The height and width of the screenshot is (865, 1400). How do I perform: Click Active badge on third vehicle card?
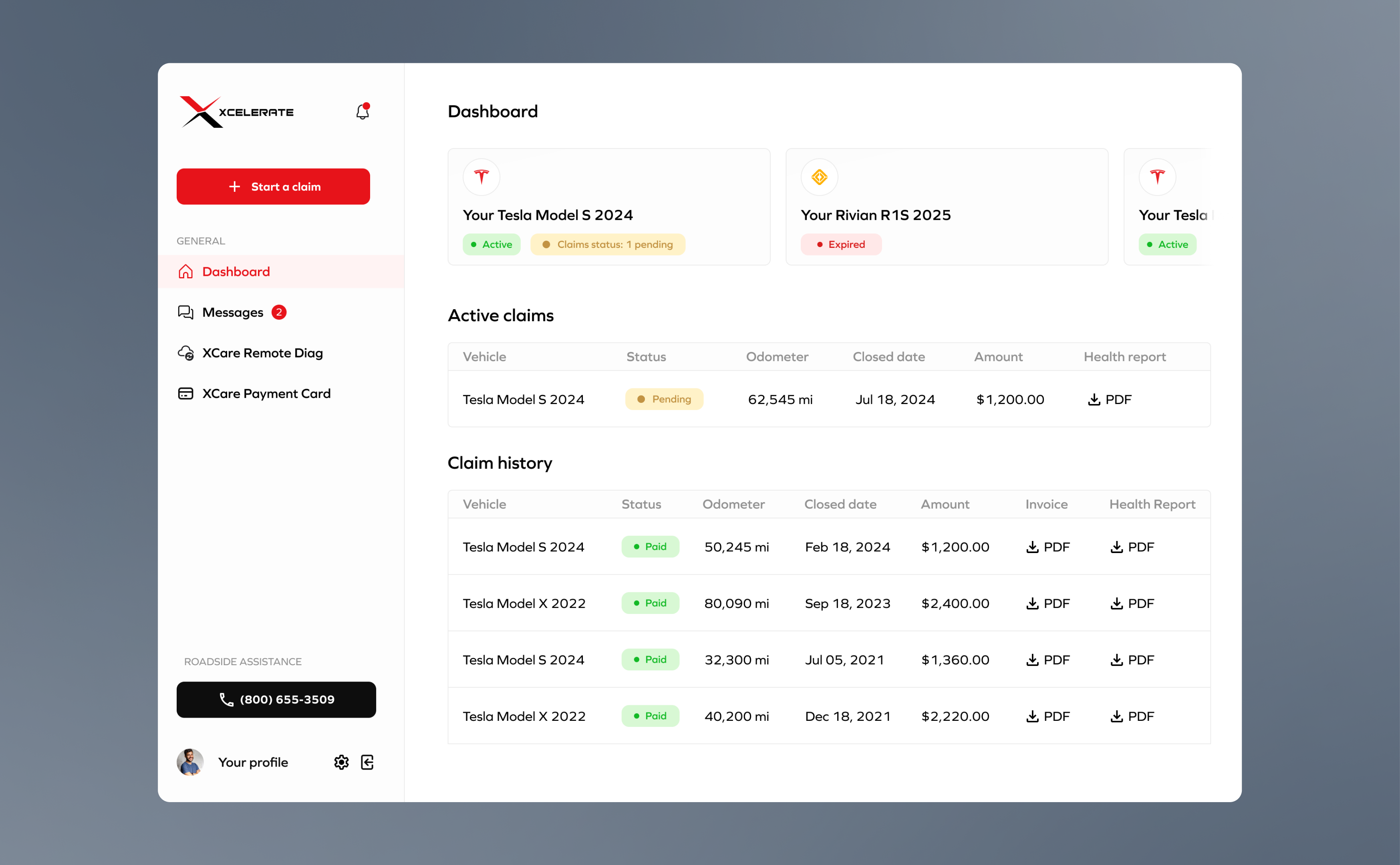1168,244
